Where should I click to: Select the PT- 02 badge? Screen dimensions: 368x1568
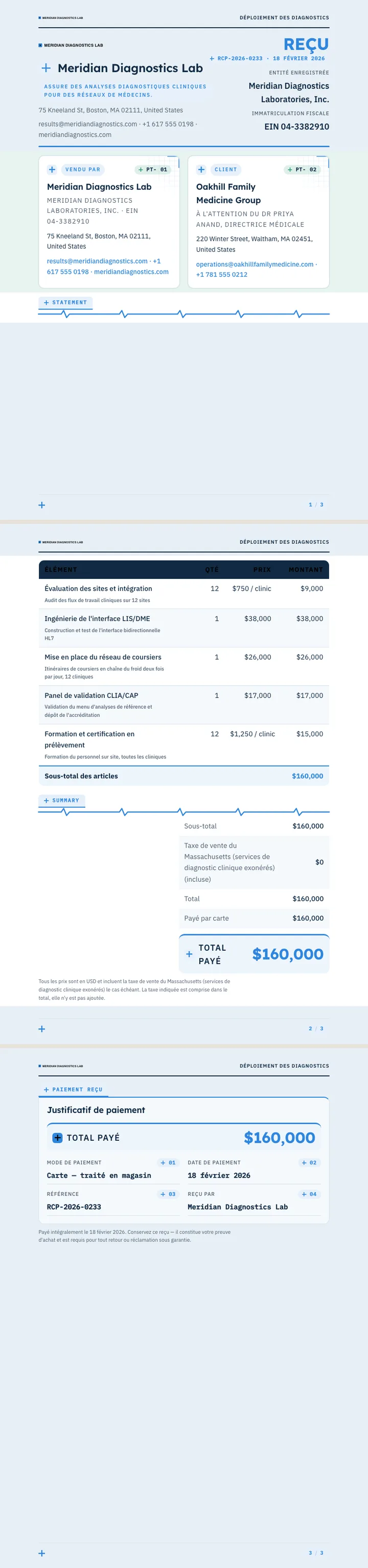pyautogui.click(x=302, y=170)
